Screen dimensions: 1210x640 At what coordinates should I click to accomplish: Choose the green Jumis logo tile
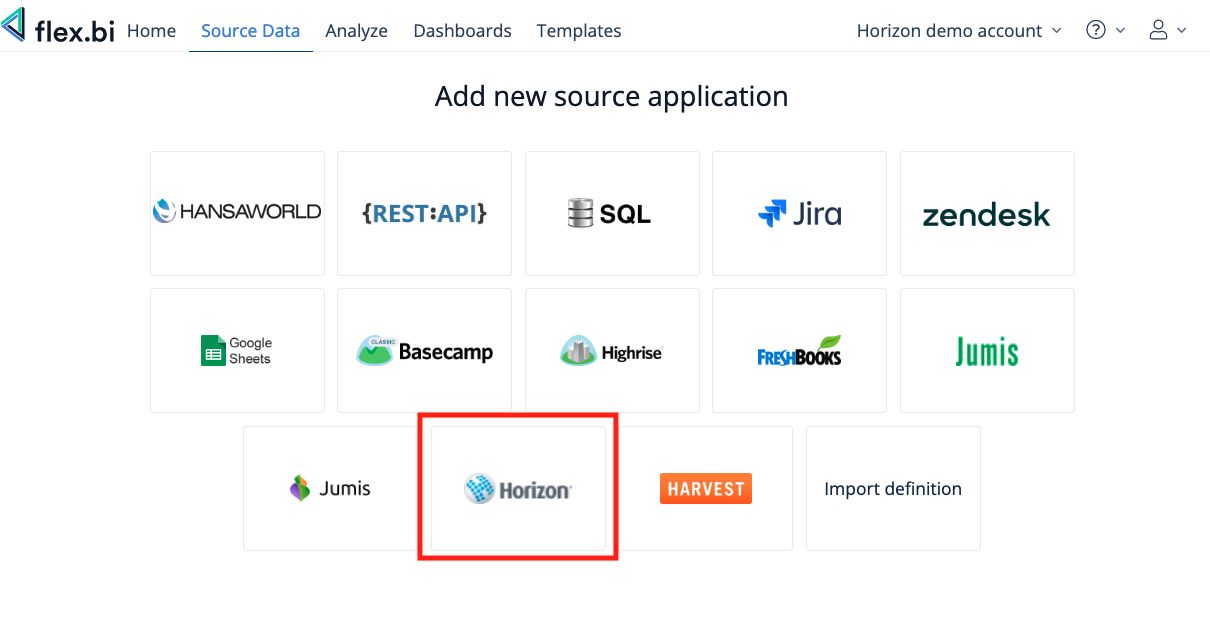click(x=987, y=350)
